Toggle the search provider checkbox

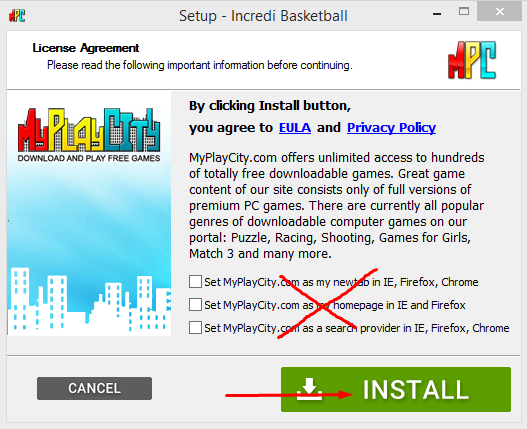pyautogui.click(x=195, y=327)
